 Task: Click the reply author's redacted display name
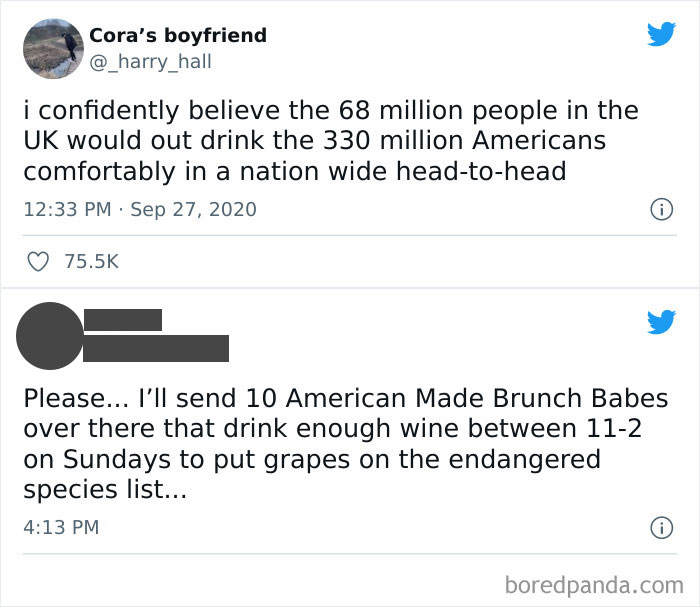122,320
